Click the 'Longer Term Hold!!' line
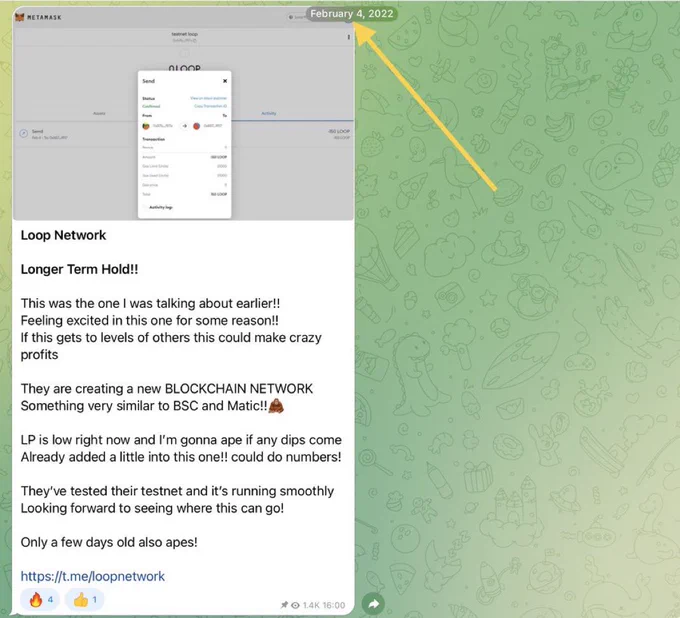680x618 pixels. pyautogui.click(x=79, y=269)
